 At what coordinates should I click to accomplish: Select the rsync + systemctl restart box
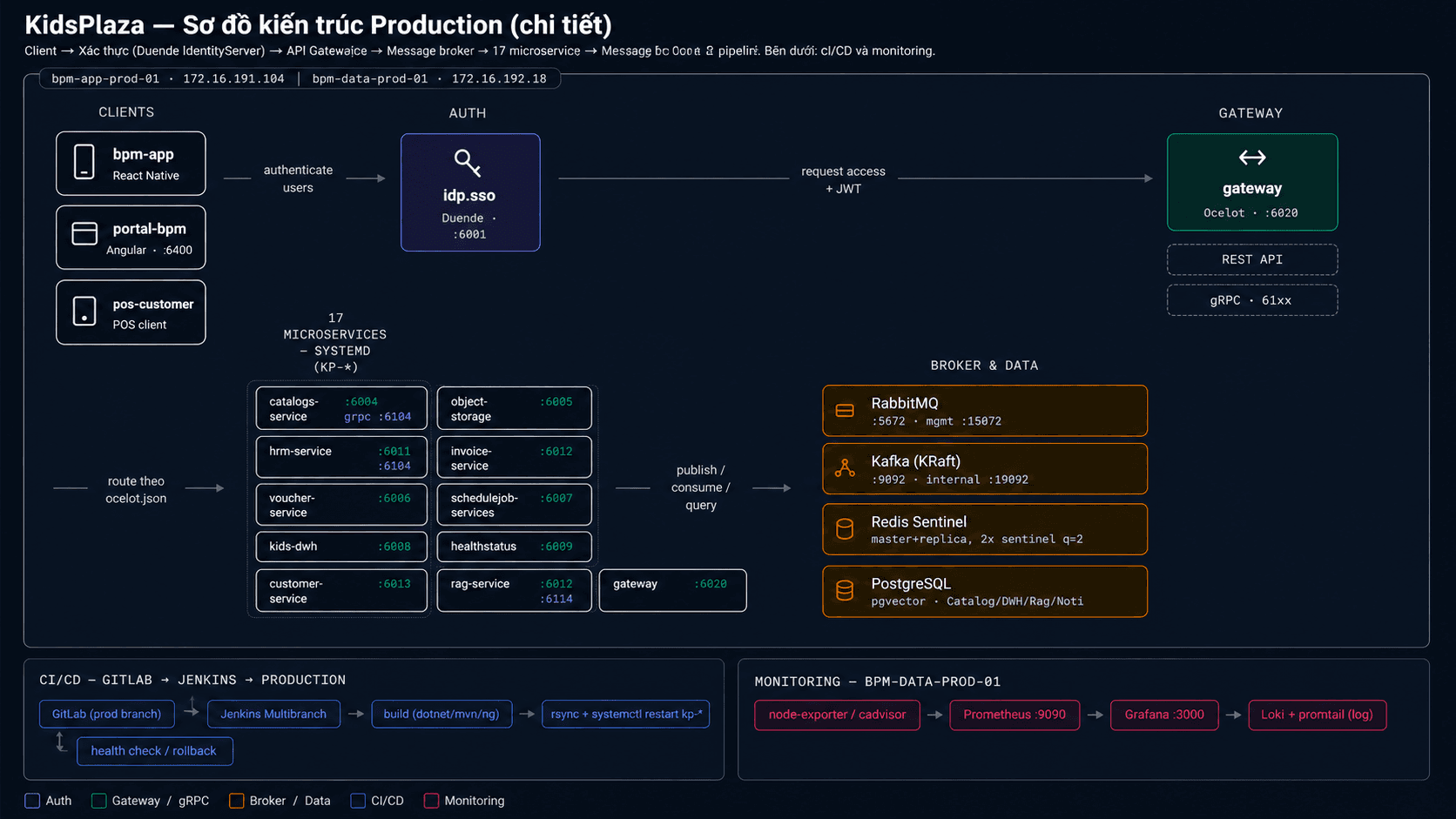(625, 714)
